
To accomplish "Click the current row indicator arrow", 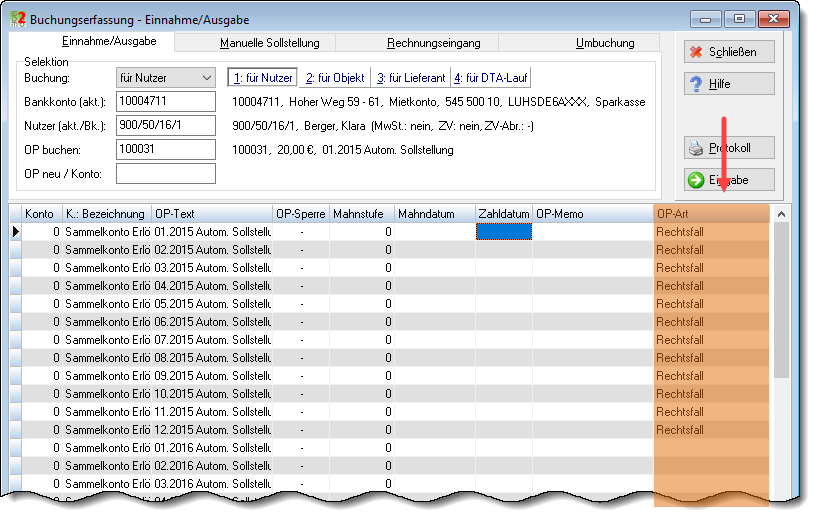I will click(16, 232).
